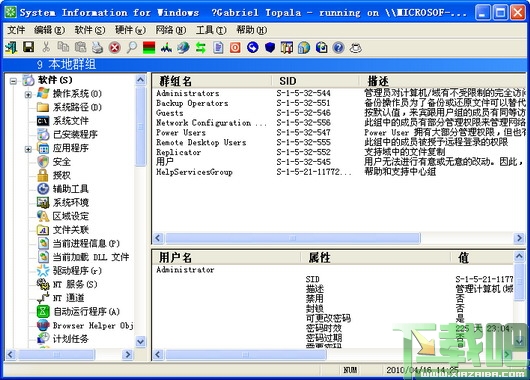Click the globe with document icon
The width and height of the screenshot is (530, 380).
pyautogui.click(x=321, y=48)
